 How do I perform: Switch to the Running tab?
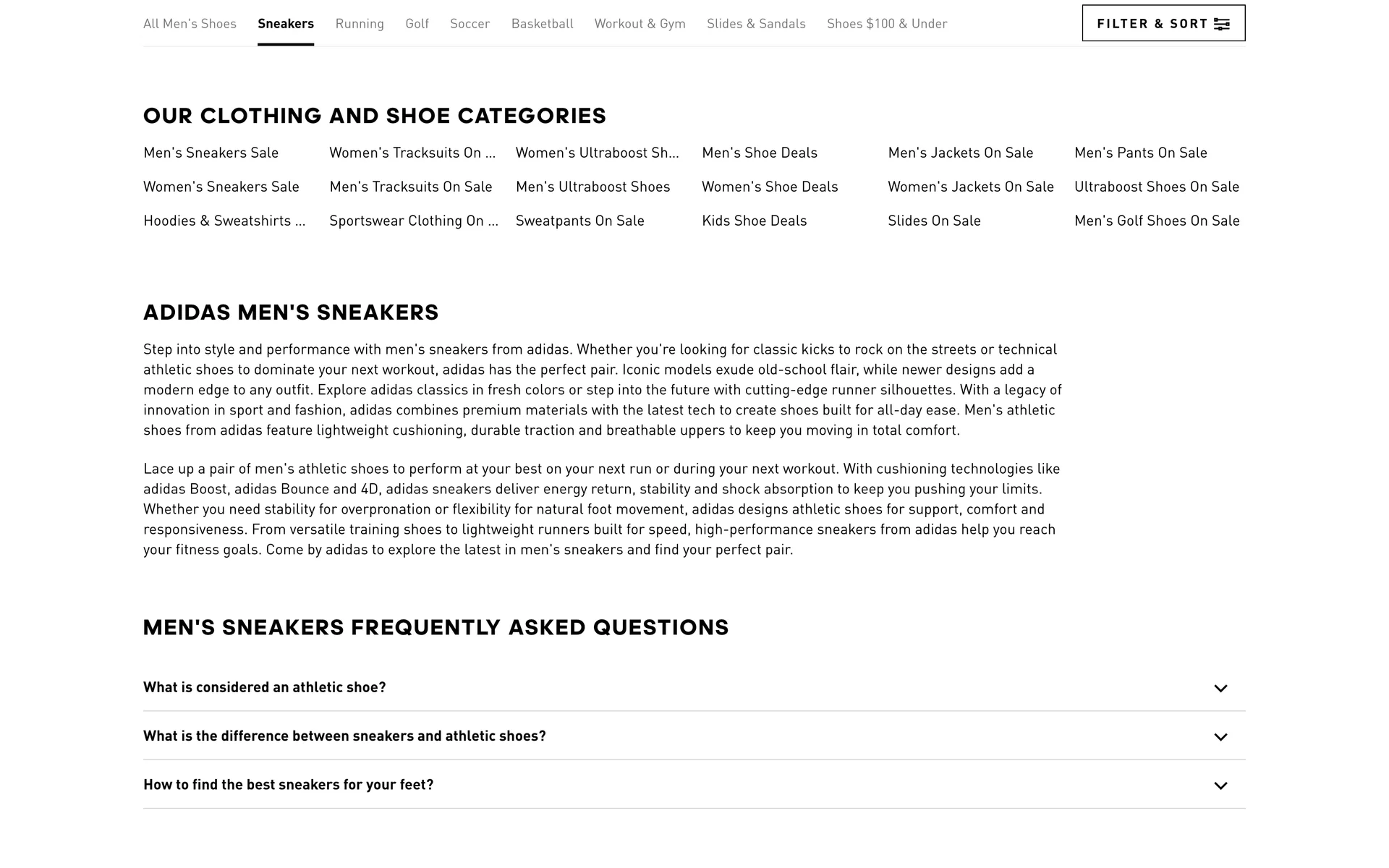(x=360, y=24)
